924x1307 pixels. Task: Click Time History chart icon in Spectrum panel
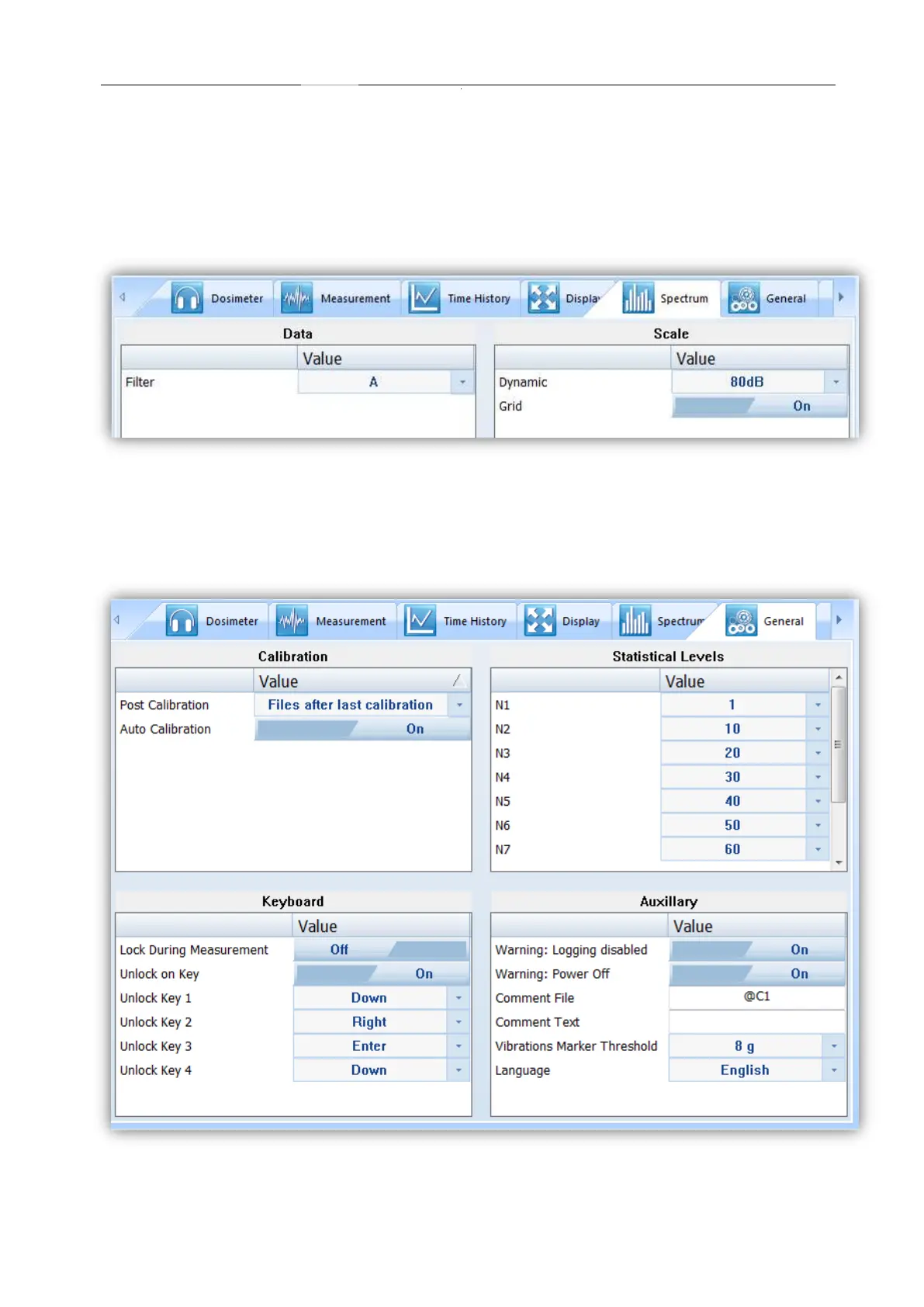pyautogui.click(x=424, y=298)
